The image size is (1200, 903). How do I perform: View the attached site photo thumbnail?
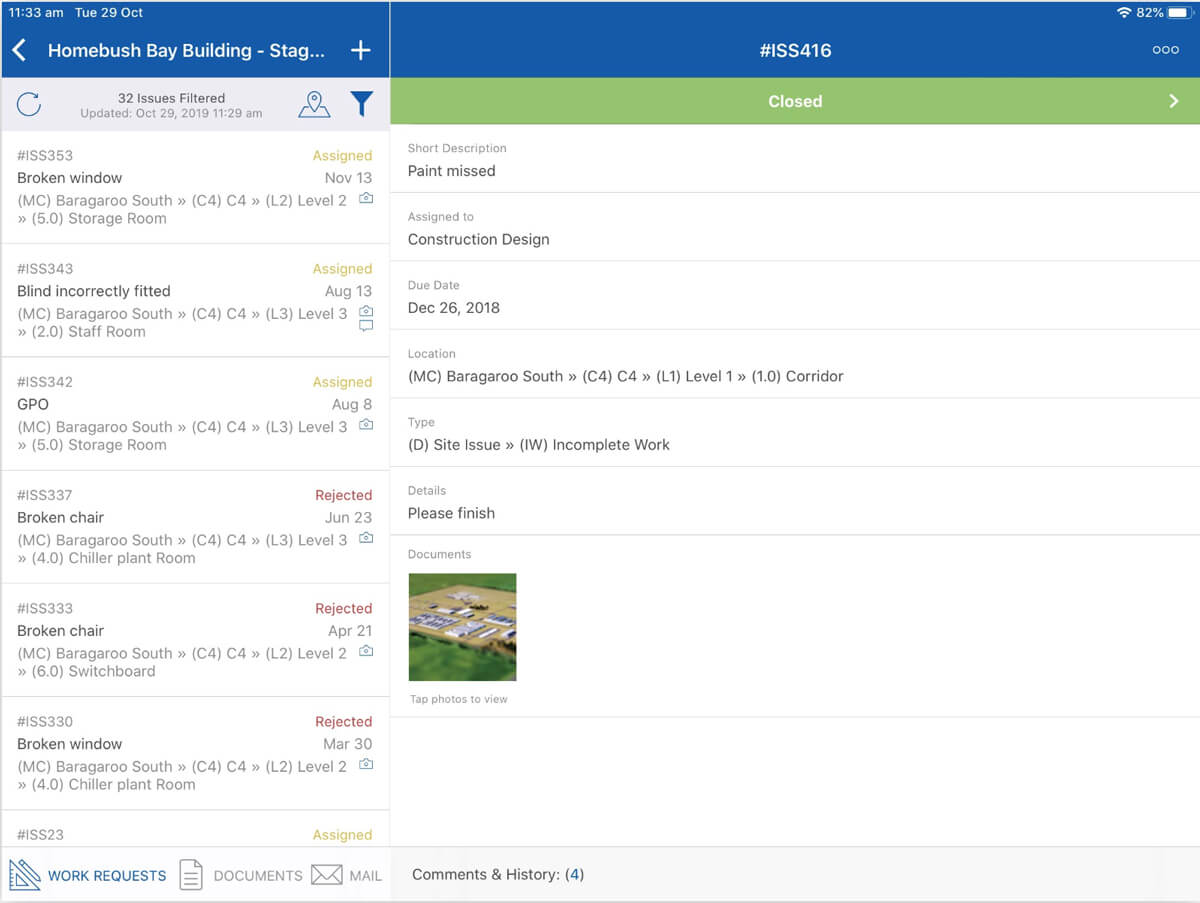[x=463, y=627]
